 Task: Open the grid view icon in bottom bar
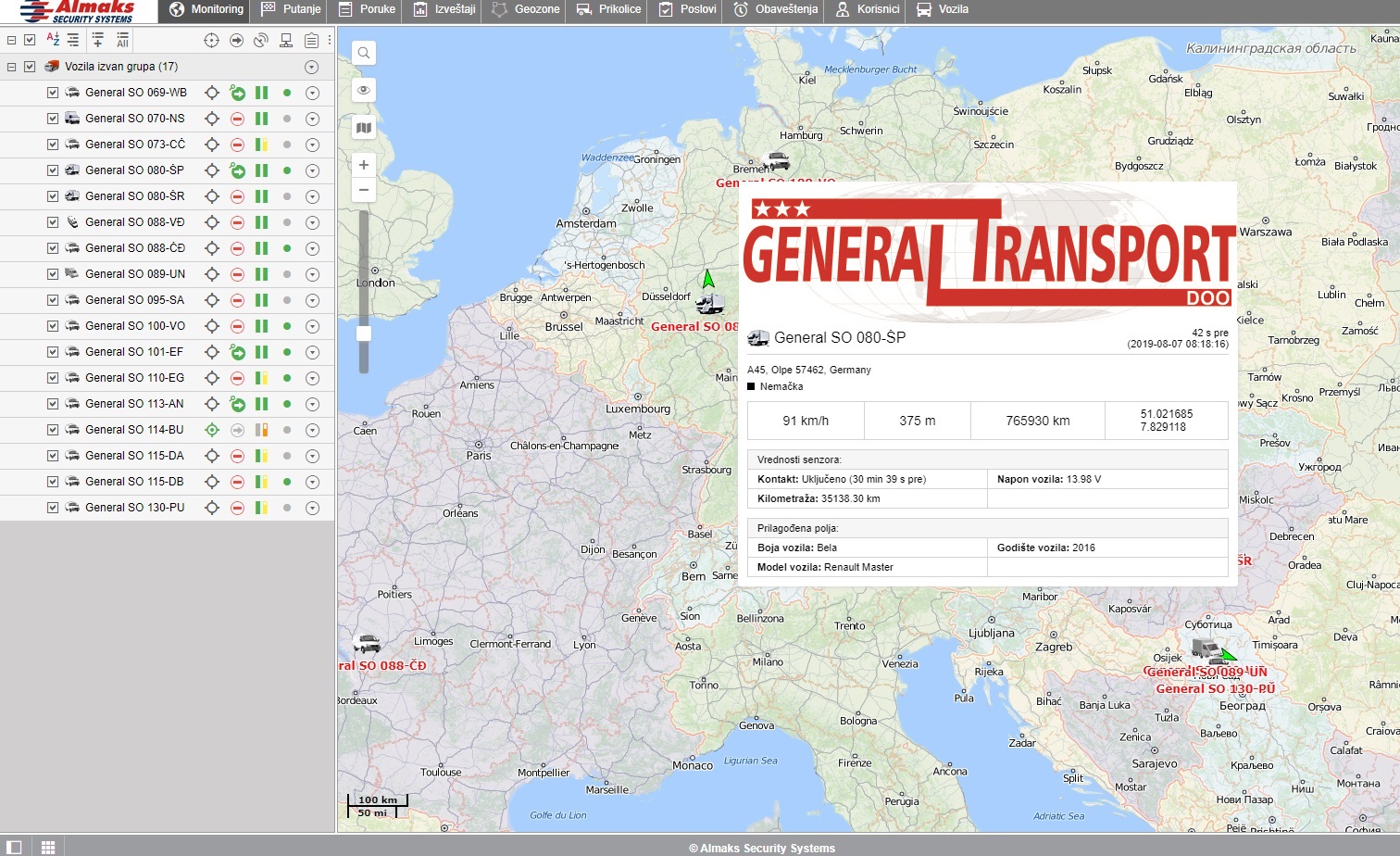(x=48, y=848)
